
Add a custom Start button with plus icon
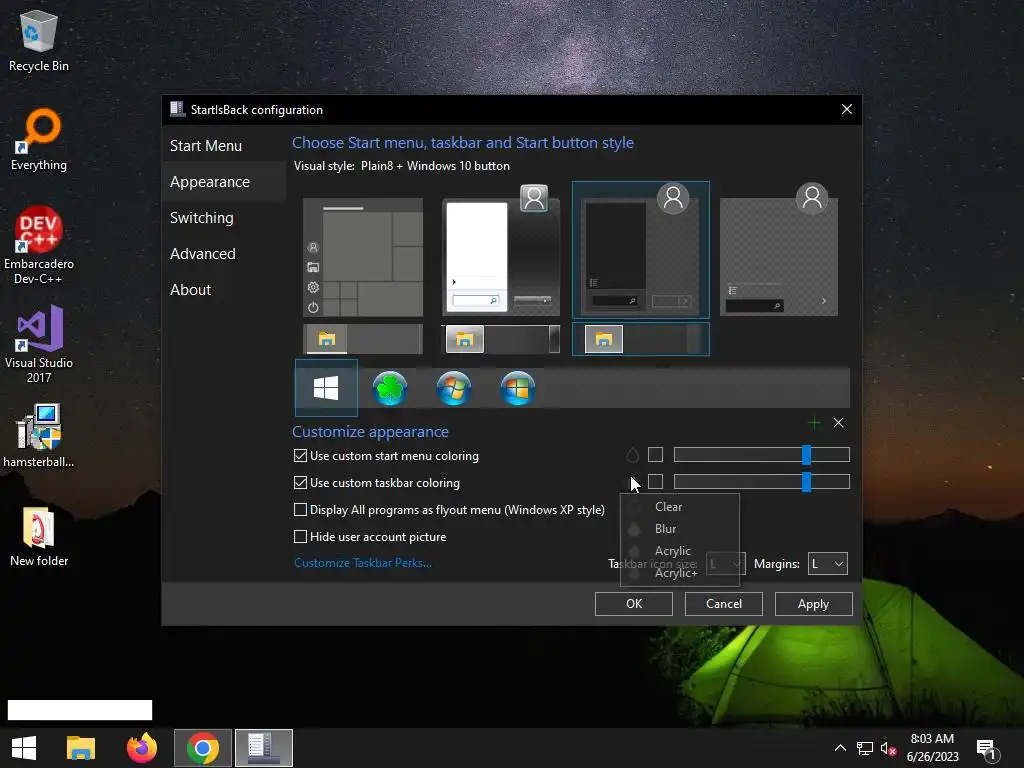[x=814, y=423]
